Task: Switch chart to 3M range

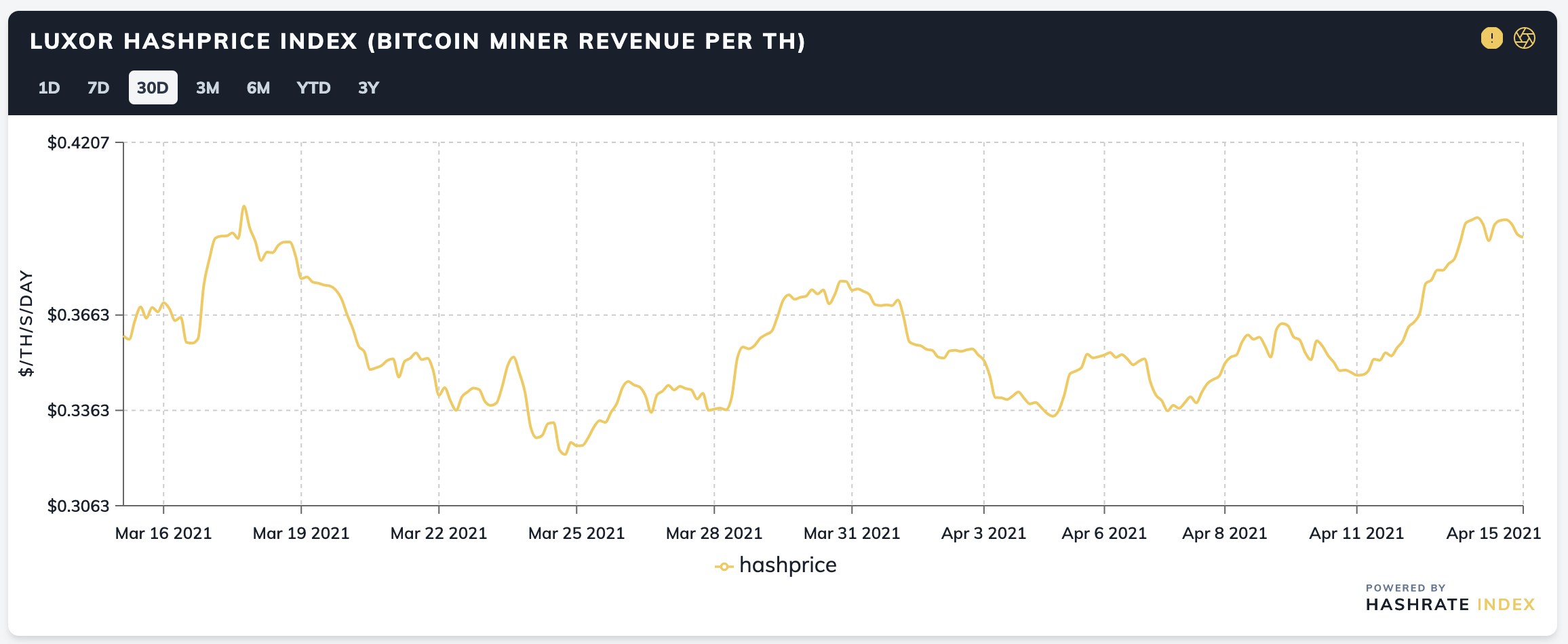Action: (x=208, y=87)
